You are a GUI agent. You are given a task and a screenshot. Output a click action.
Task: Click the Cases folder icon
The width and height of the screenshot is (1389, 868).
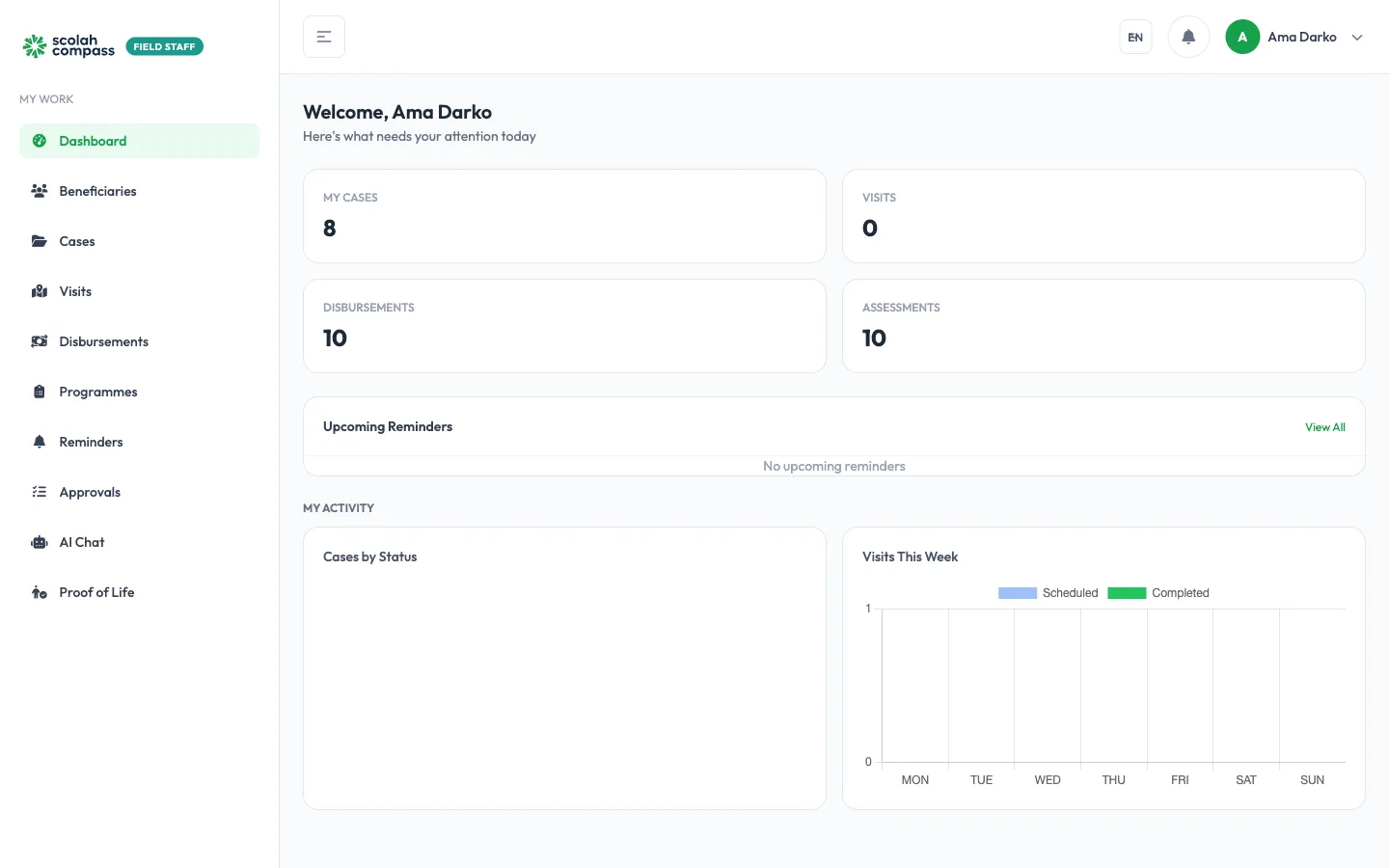[40, 241]
